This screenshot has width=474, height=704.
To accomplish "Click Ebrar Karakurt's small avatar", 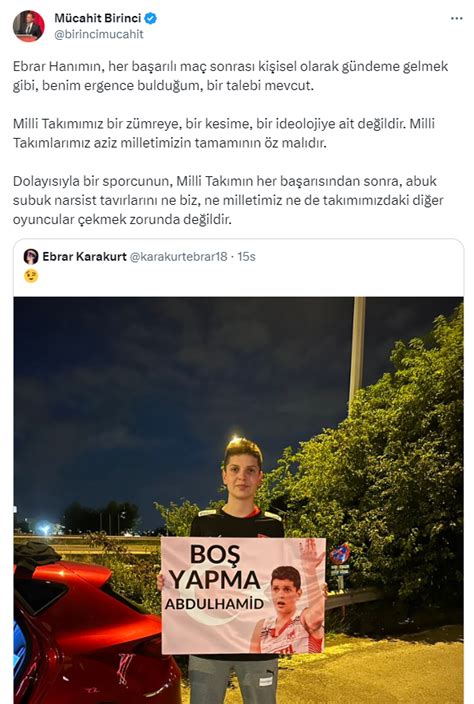I will click(31, 256).
